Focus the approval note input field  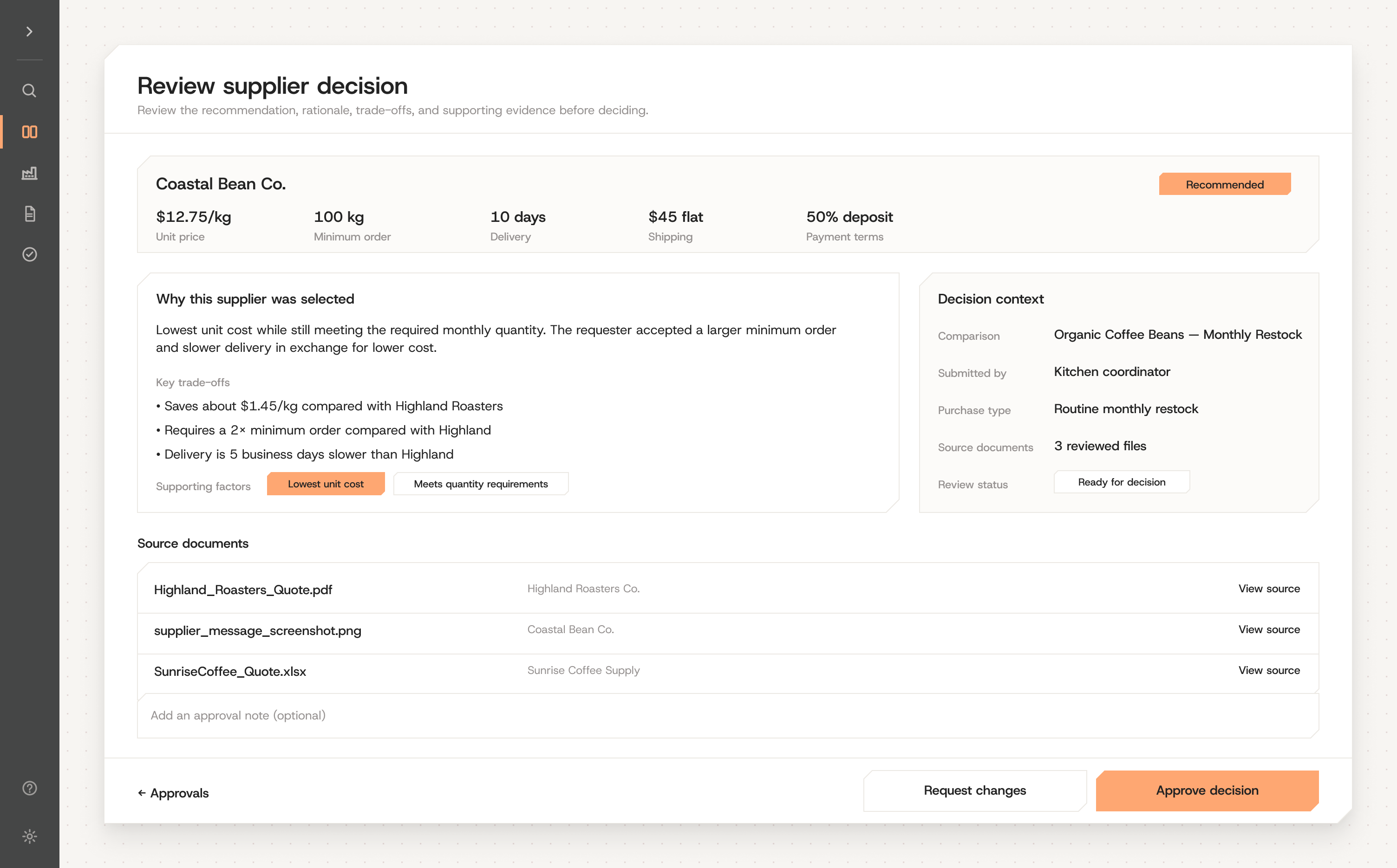click(x=728, y=715)
